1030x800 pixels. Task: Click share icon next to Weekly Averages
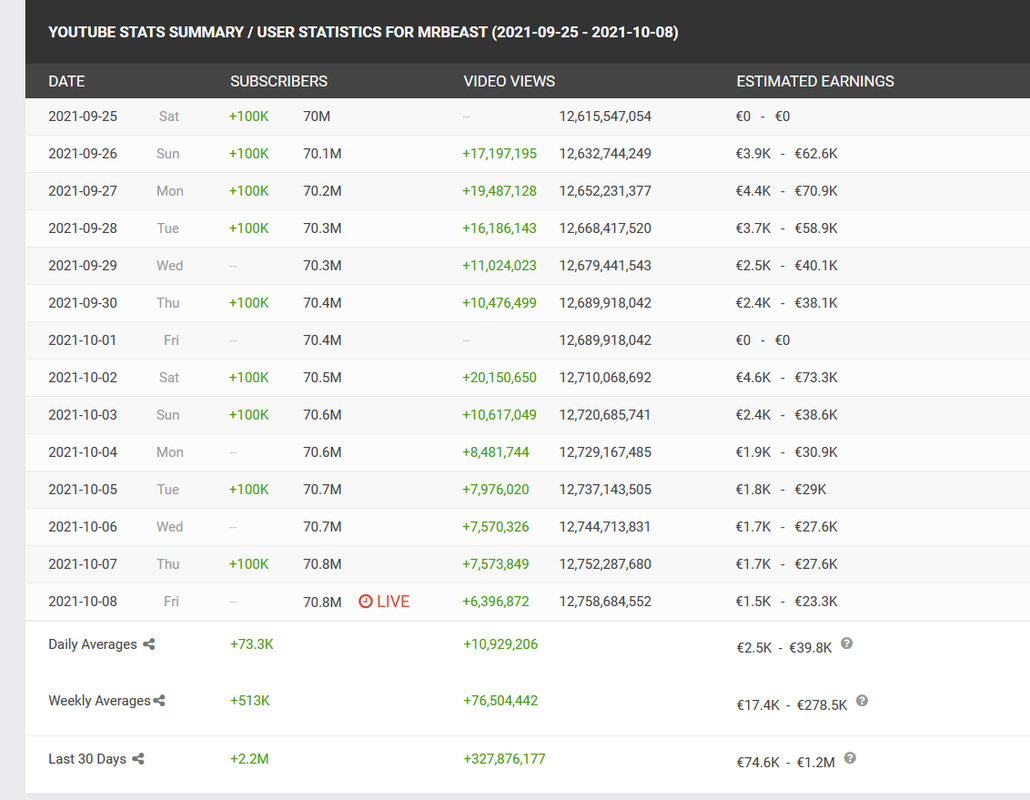point(159,701)
